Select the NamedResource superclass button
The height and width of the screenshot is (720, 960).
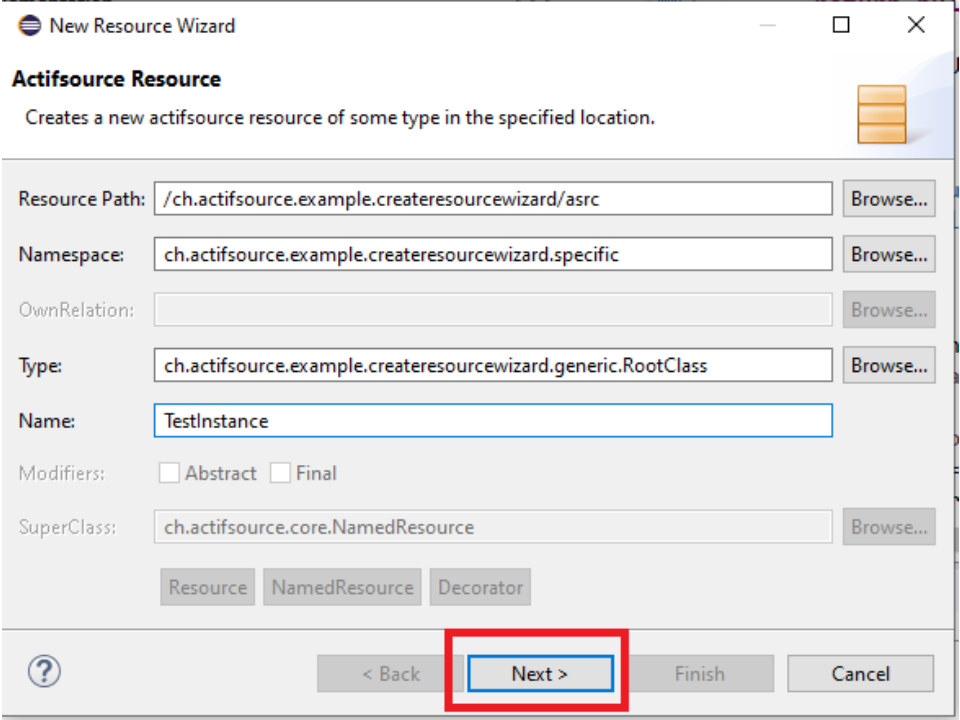pyautogui.click(x=343, y=588)
